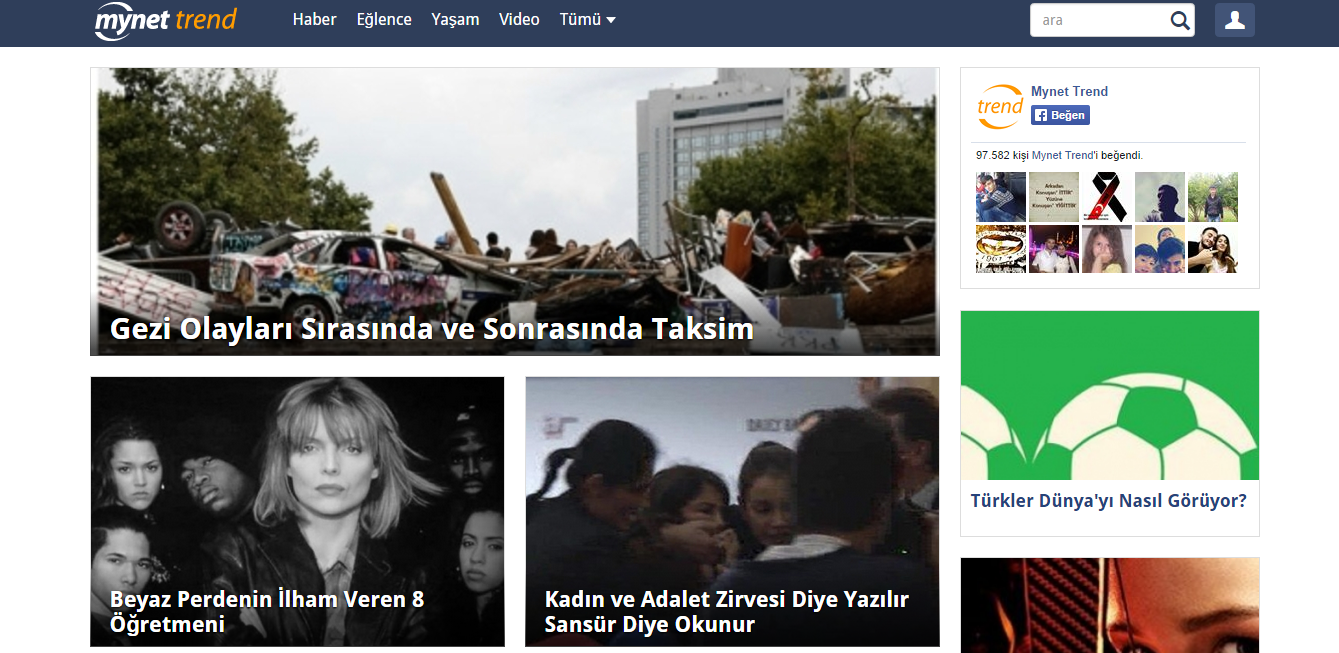1339x653 pixels.
Task: Click the green soccer ball thumbnail
Action: 1109,395
